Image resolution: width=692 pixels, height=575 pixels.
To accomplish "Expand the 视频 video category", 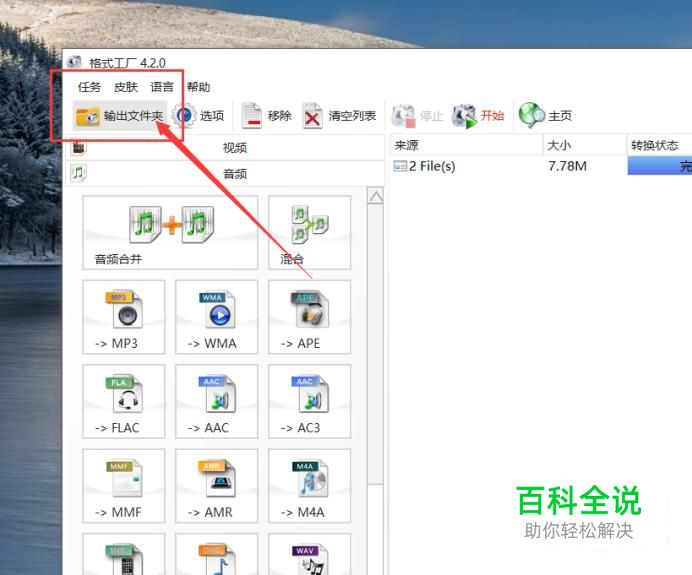I will (x=226, y=147).
